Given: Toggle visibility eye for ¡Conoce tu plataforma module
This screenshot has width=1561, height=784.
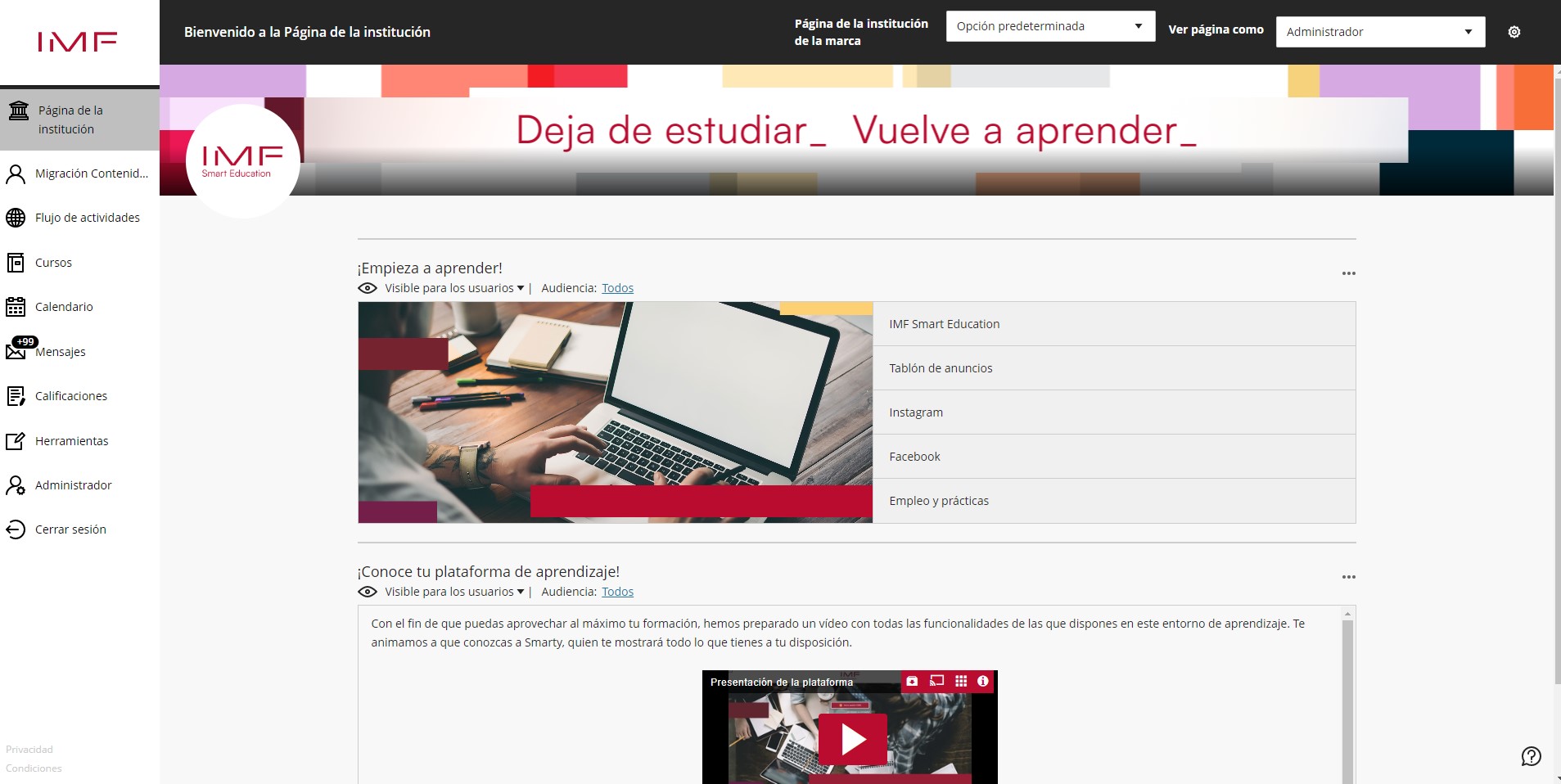Looking at the screenshot, I should click(368, 592).
